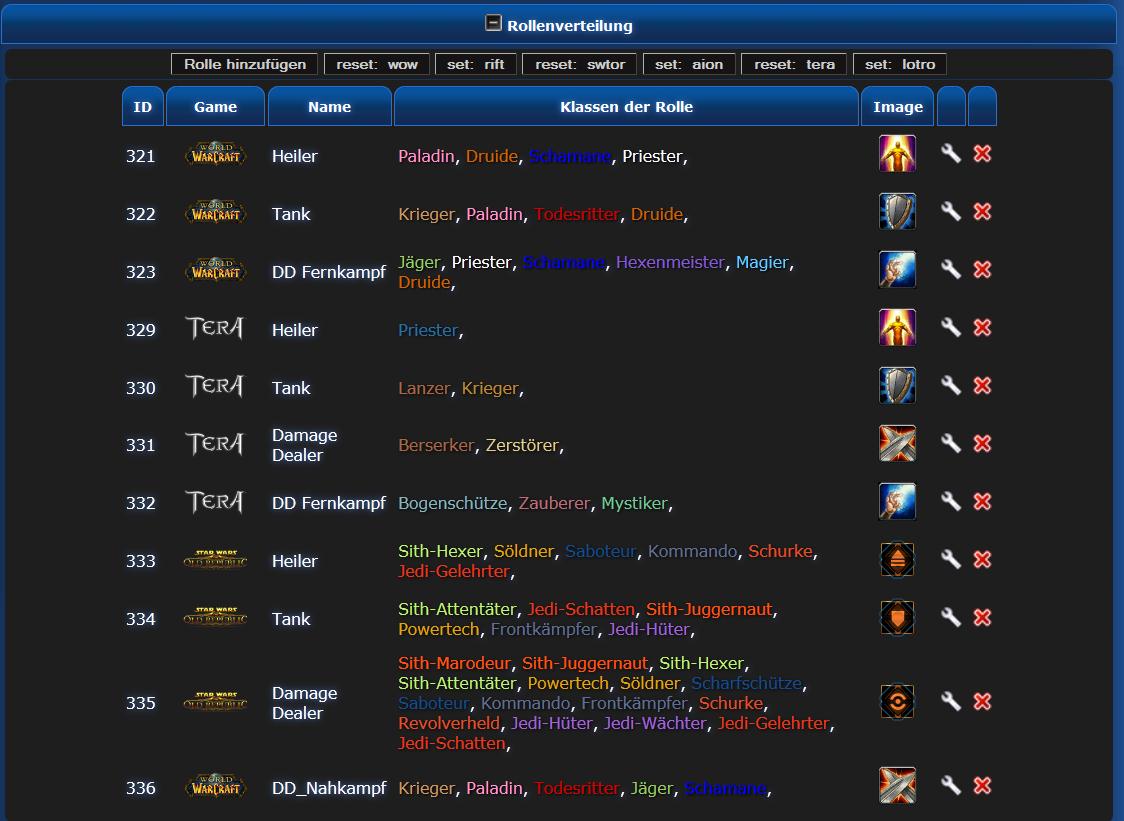Click the Tera logo in row 332

(215, 502)
